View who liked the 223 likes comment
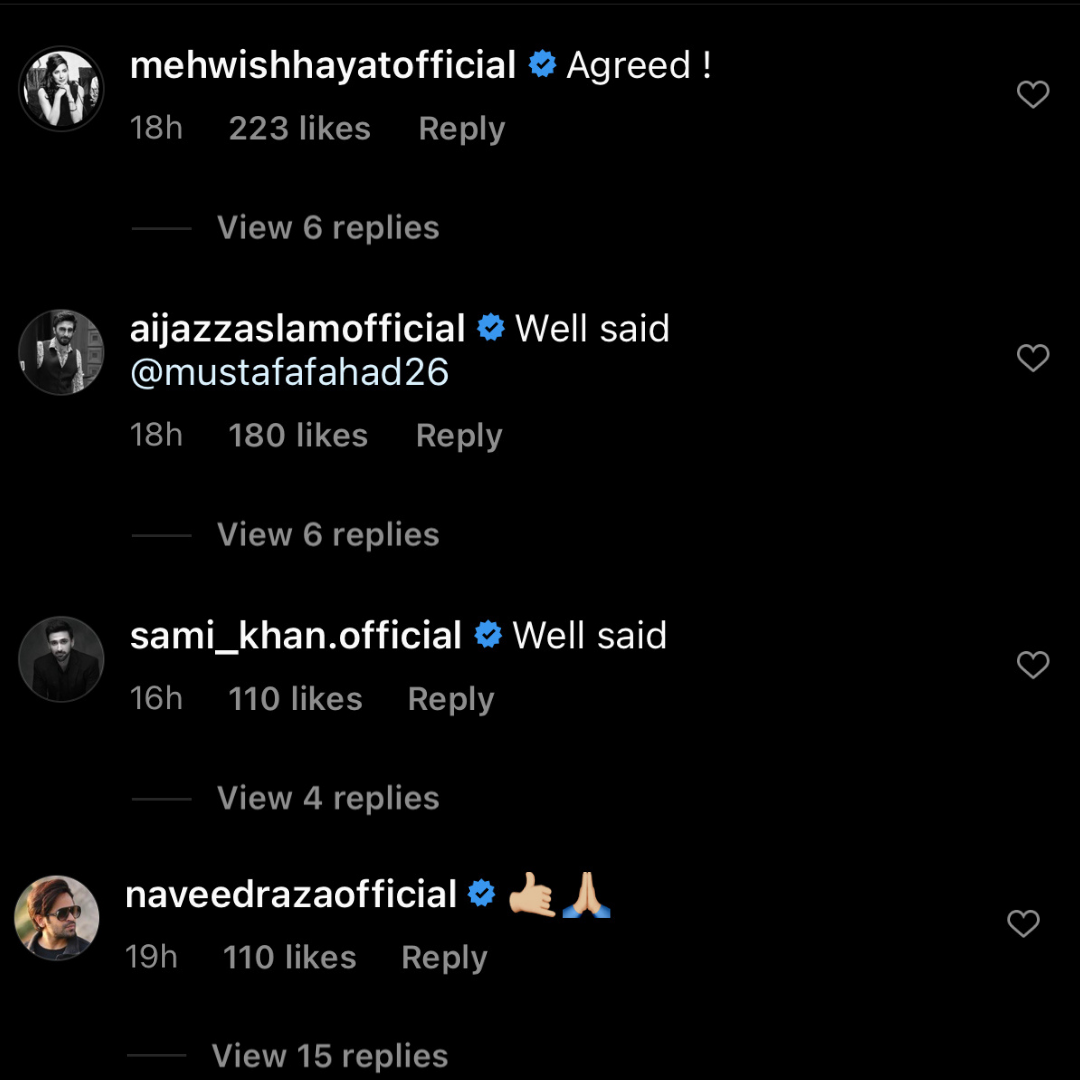The image size is (1080, 1080). pos(299,129)
